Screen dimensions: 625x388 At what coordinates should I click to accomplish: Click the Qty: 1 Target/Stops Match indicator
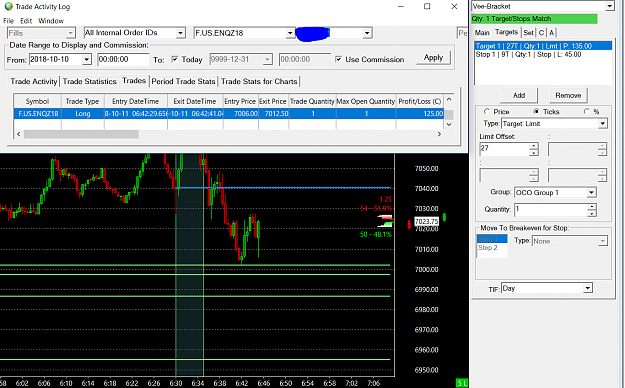coord(534,19)
